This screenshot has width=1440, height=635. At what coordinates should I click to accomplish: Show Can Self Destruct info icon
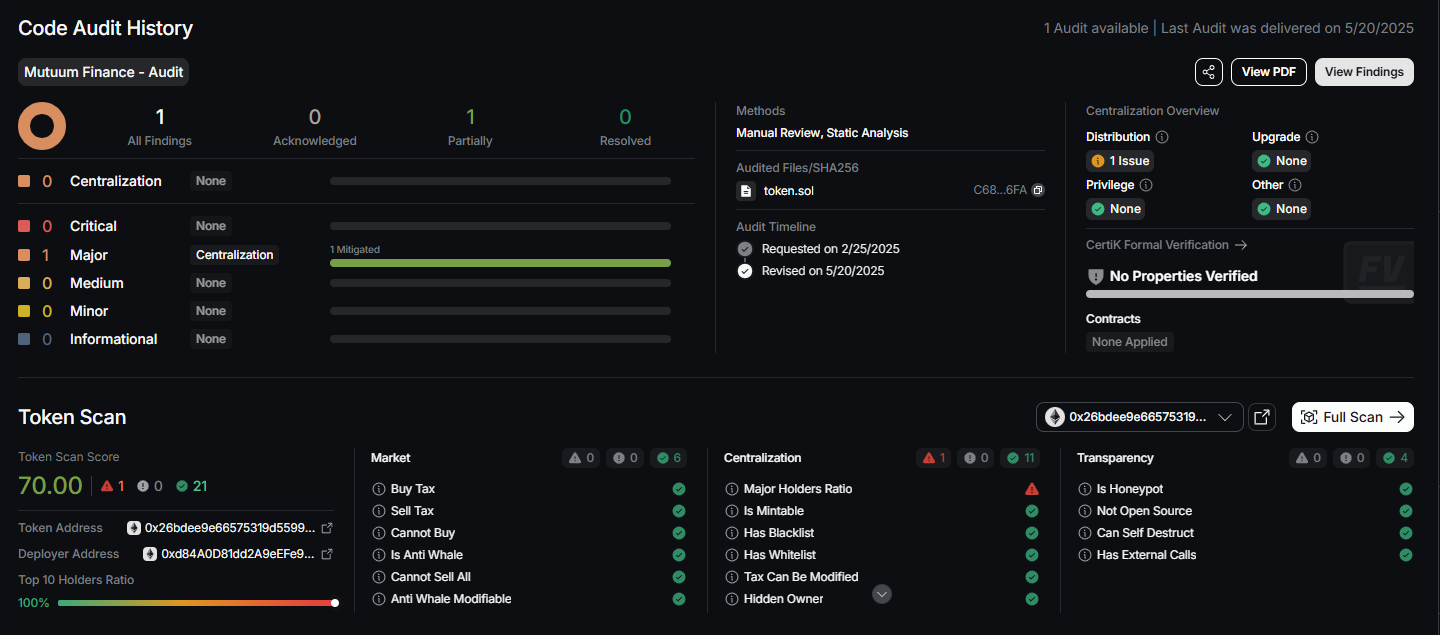1086,533
